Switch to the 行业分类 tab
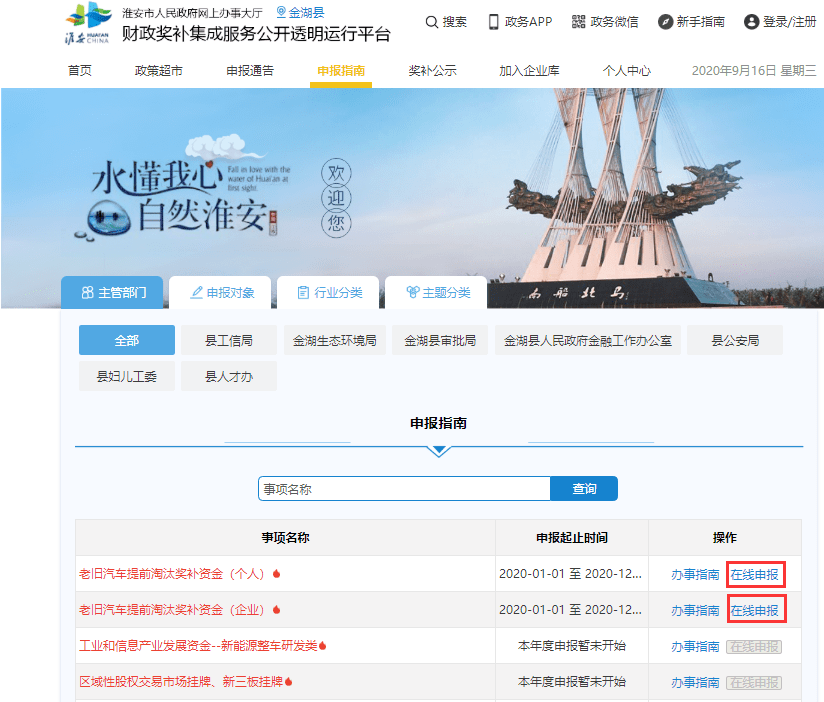Screen dimensions: 824x702 [x=328, y=292]
